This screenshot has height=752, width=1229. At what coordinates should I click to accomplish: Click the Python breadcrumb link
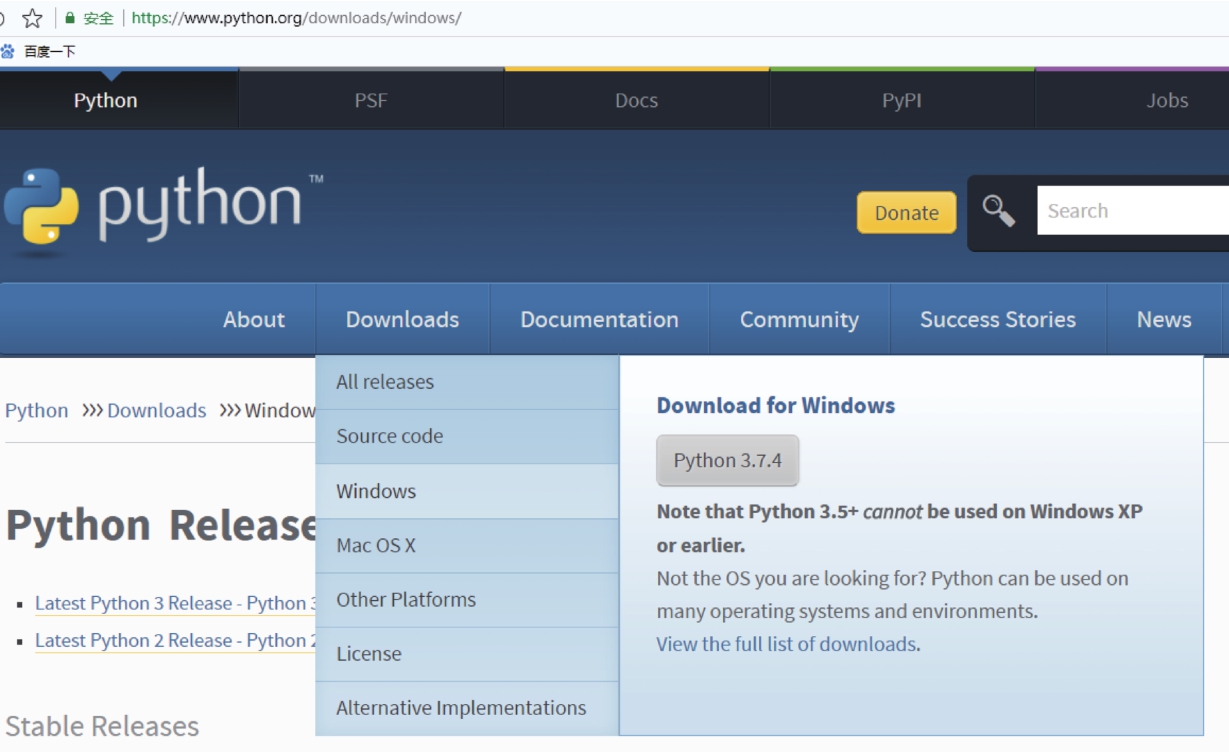pos(37,410)
